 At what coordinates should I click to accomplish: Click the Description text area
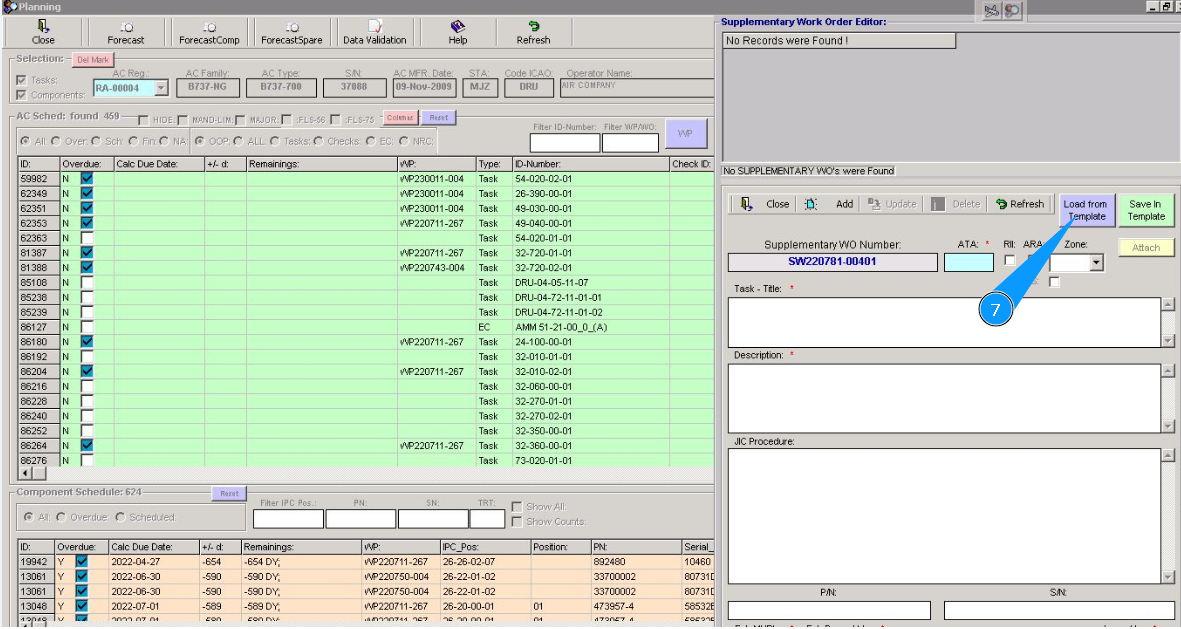tap(944, 398)
